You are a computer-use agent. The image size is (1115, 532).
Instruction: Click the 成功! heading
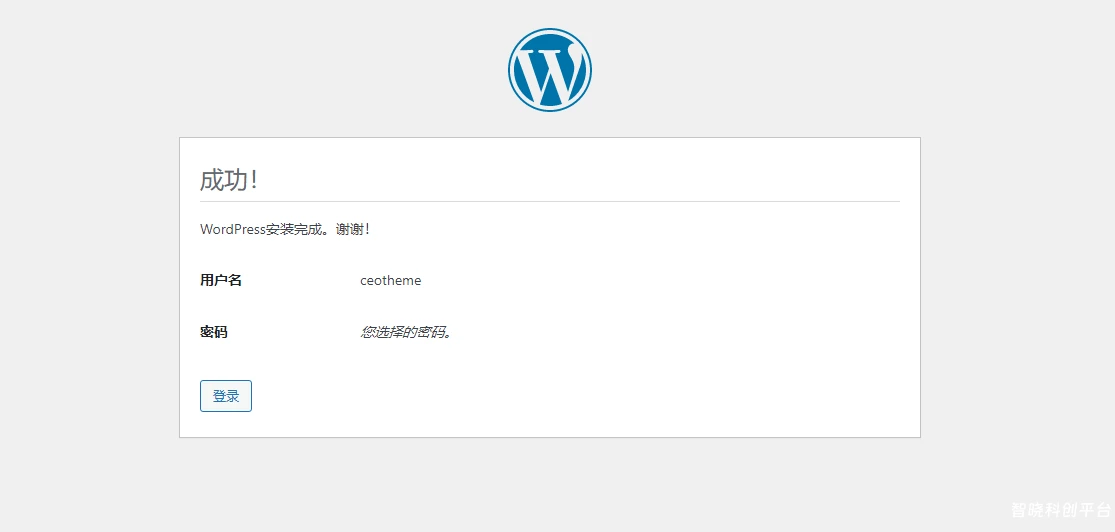(229, 180)
